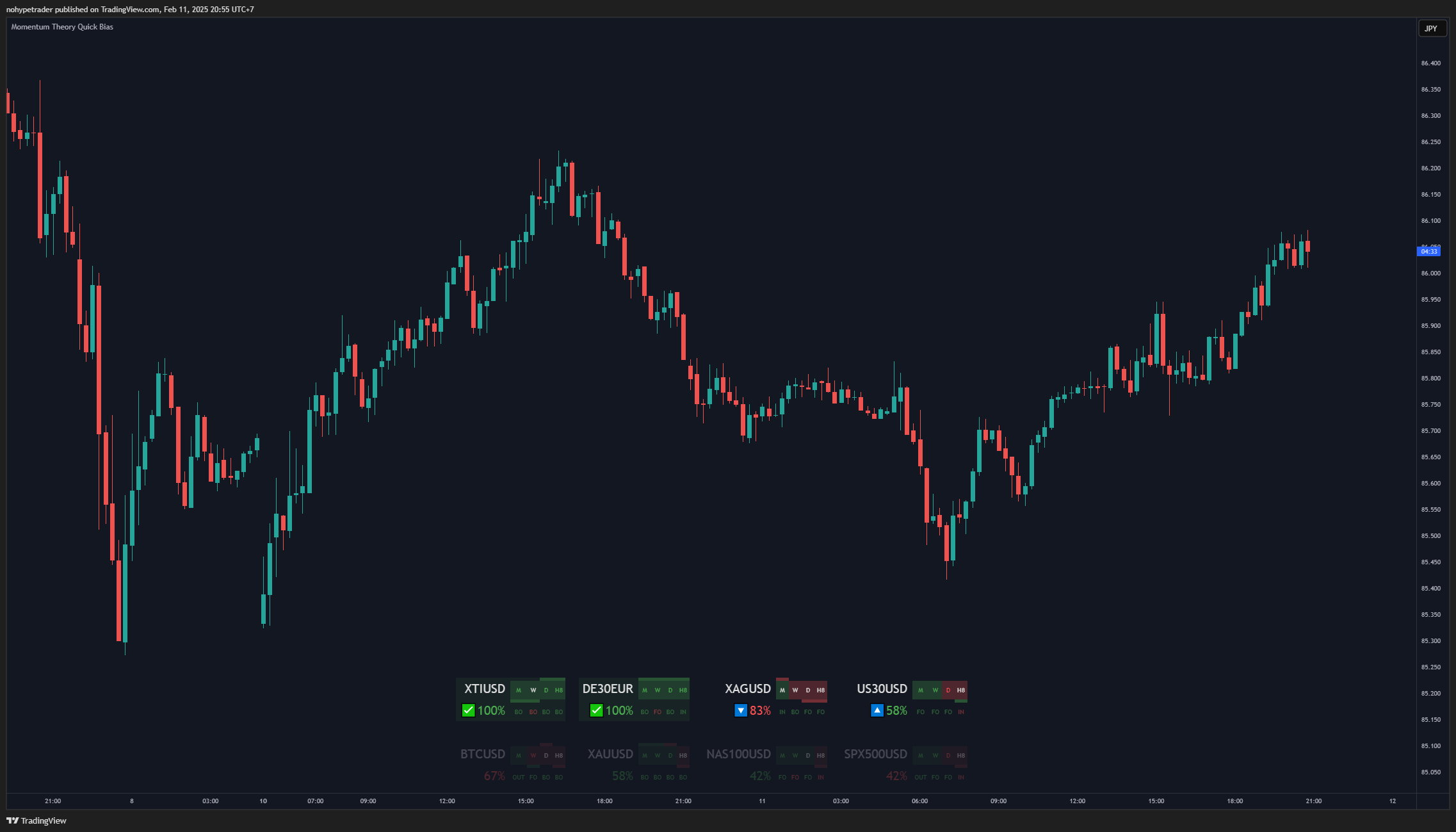Click the 85.800 price level on the scale
Screen dimensions: 1456x832
click(x=1430, y=378)
